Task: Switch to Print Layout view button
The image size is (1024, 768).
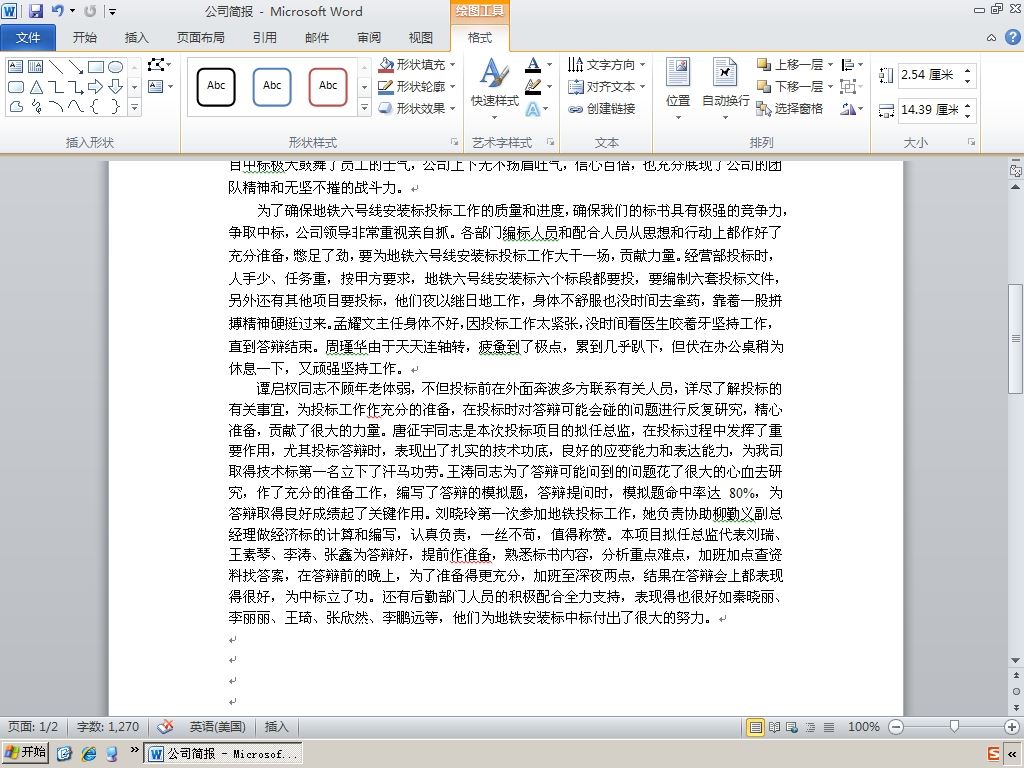Action: pyautogui.click(x=755, y=727)
